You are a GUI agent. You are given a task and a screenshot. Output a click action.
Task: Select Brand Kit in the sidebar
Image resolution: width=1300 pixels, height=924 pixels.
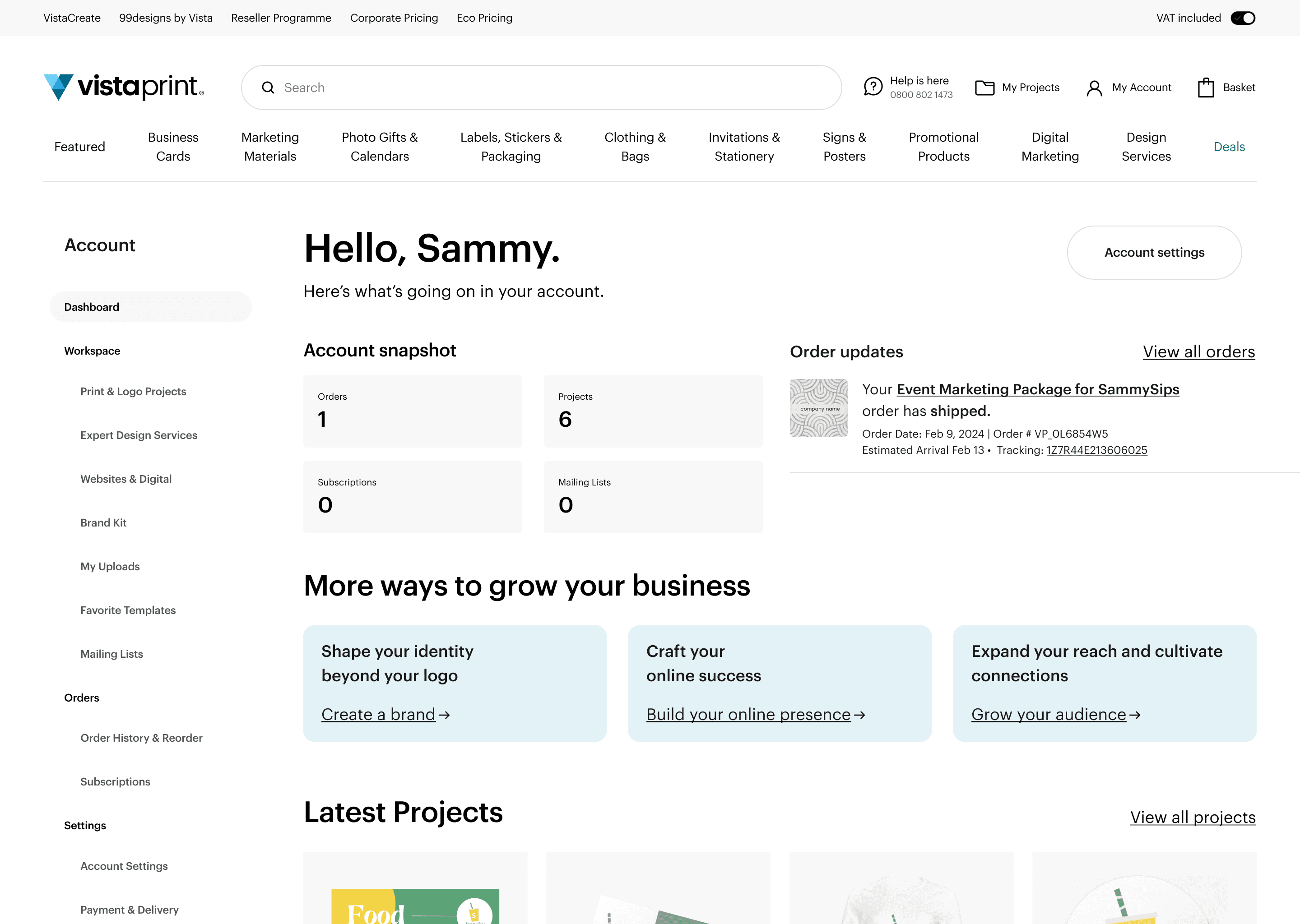103,522
